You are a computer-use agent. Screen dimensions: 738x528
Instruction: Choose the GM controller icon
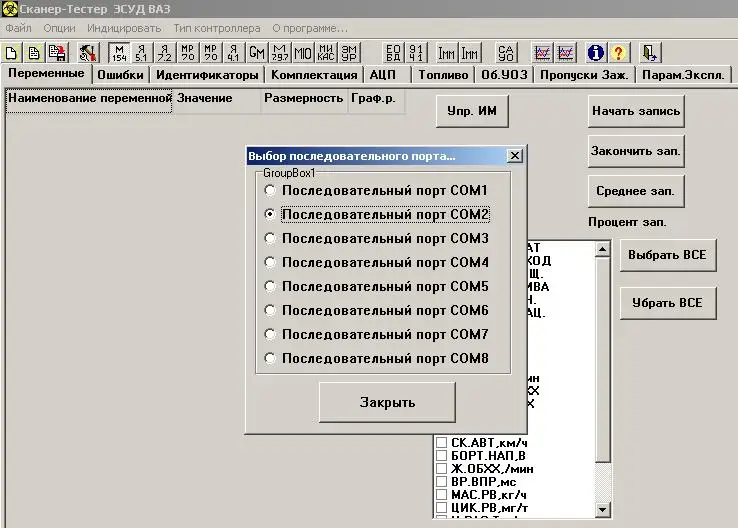(257, 53)
